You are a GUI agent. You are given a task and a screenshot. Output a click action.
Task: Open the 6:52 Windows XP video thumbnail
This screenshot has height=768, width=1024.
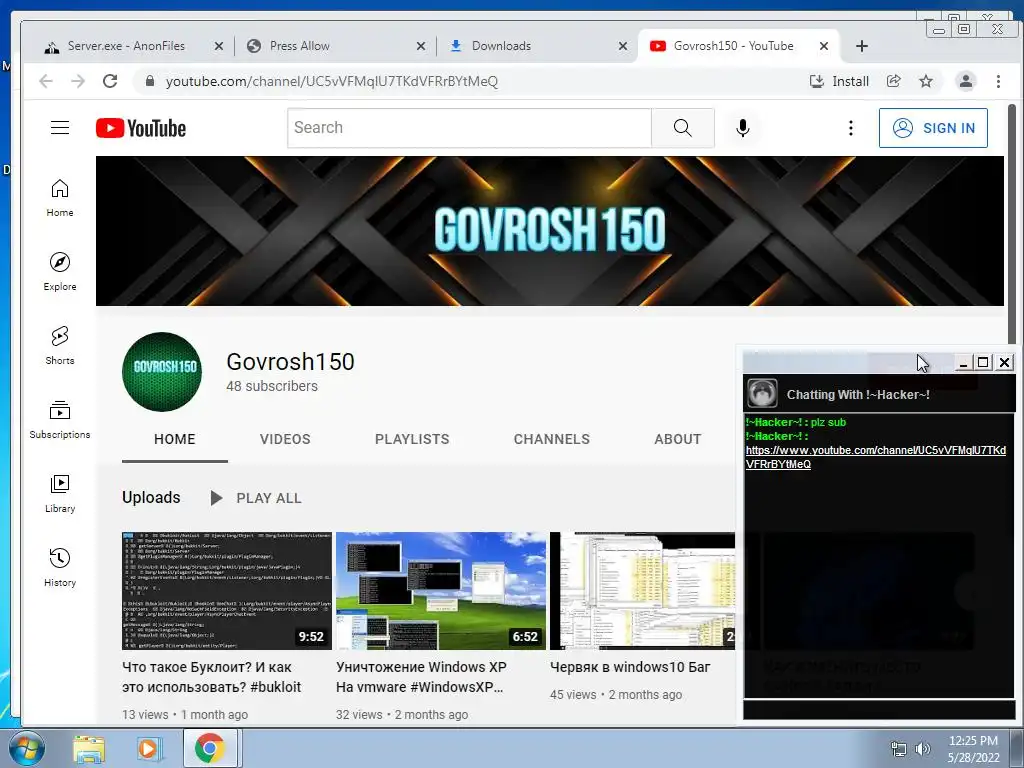441,591
